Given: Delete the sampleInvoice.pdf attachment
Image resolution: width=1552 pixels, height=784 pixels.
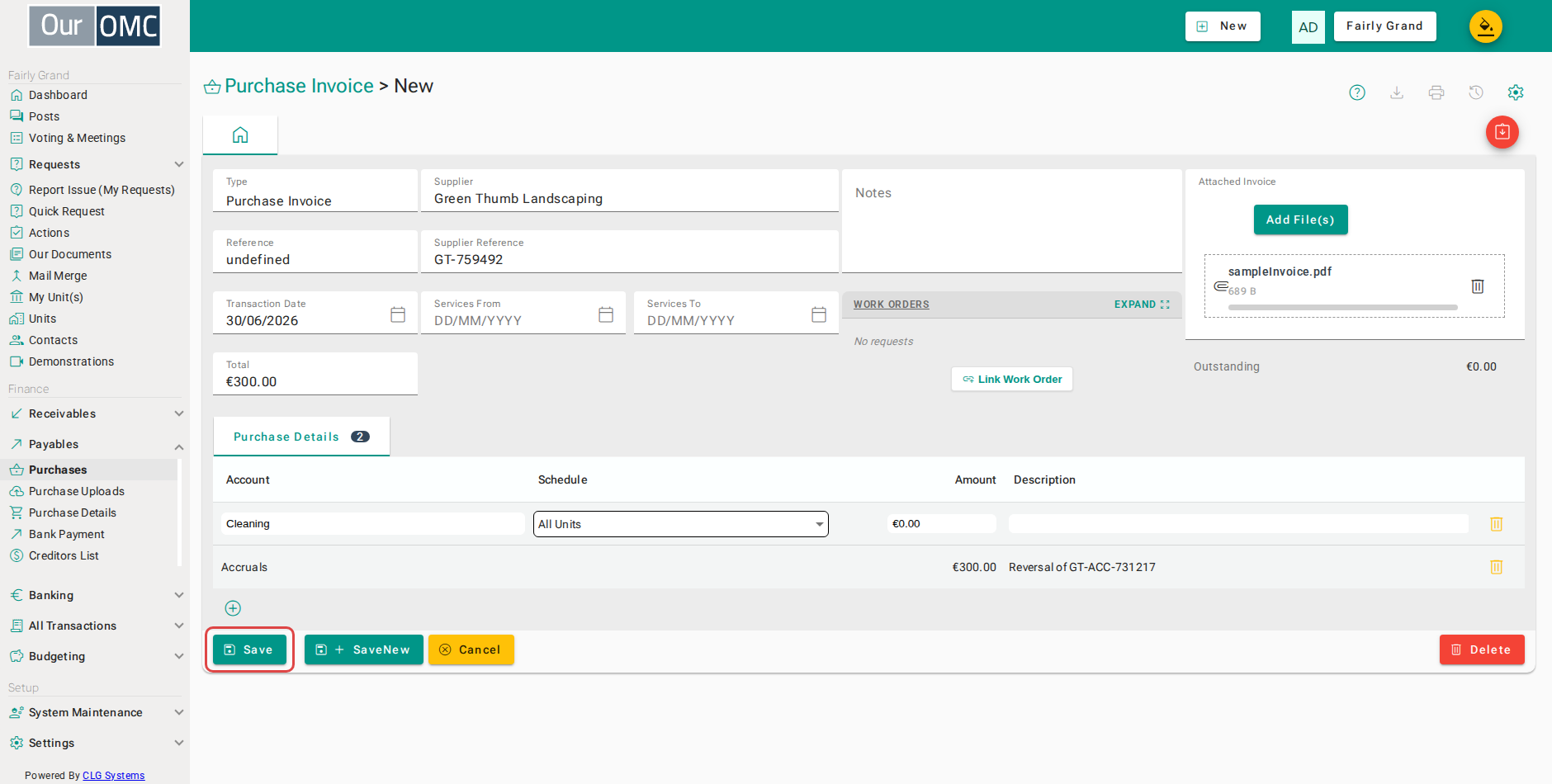Looking at the screenshot, I should (x=1478, y=286).
